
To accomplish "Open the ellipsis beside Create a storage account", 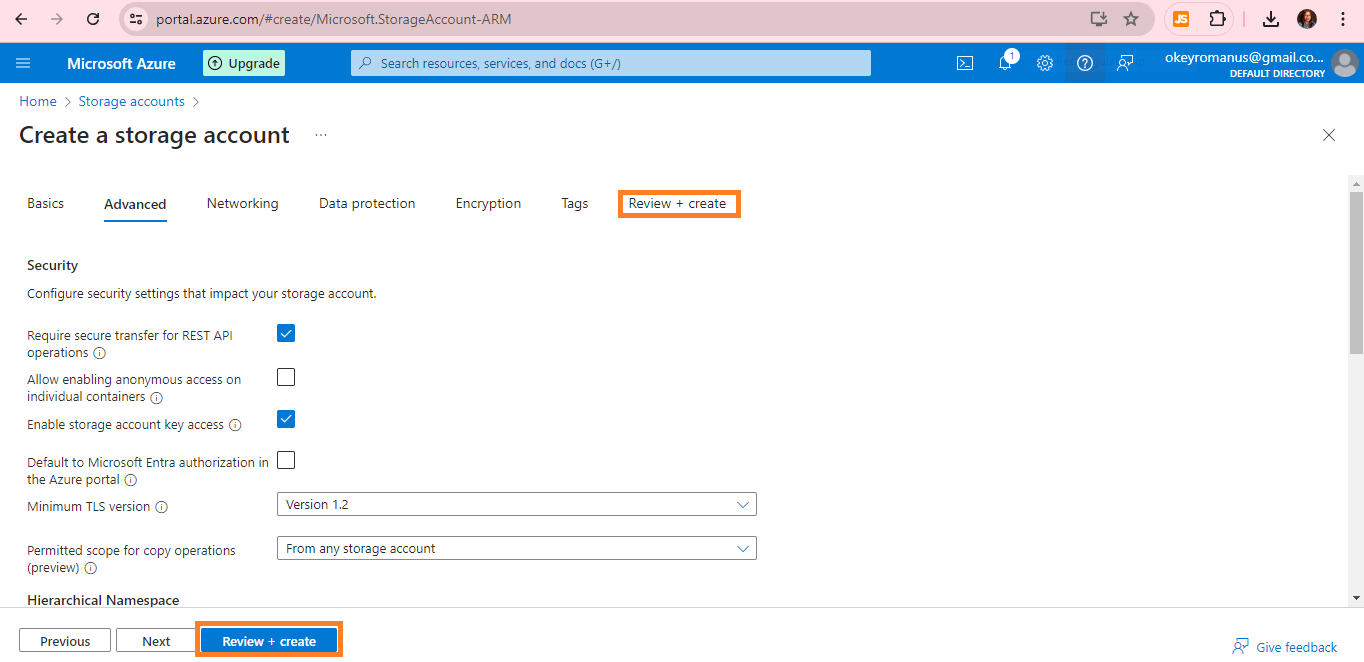I will (x=321, y=135).
